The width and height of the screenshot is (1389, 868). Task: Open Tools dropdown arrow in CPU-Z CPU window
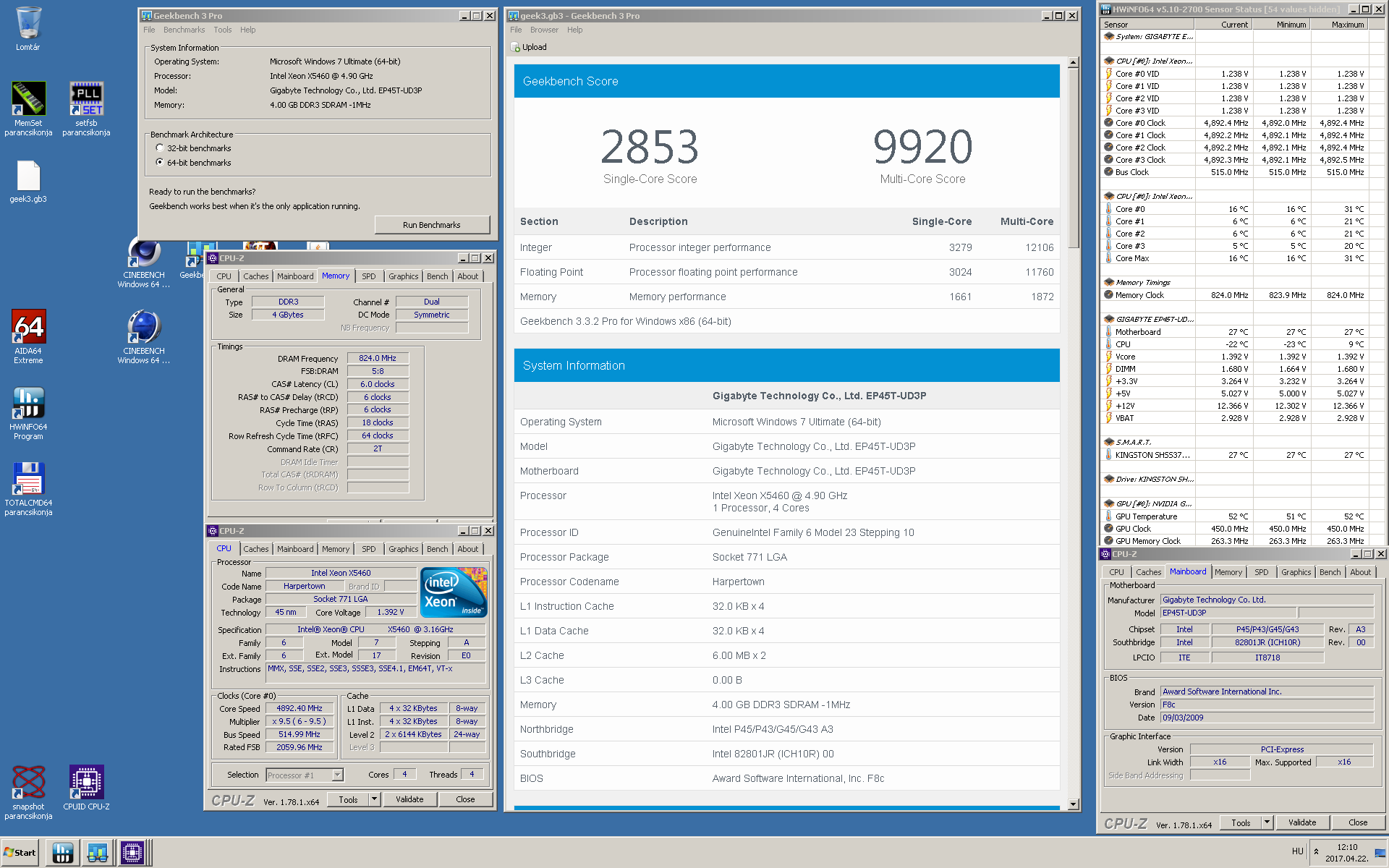(x=374, y=799)
